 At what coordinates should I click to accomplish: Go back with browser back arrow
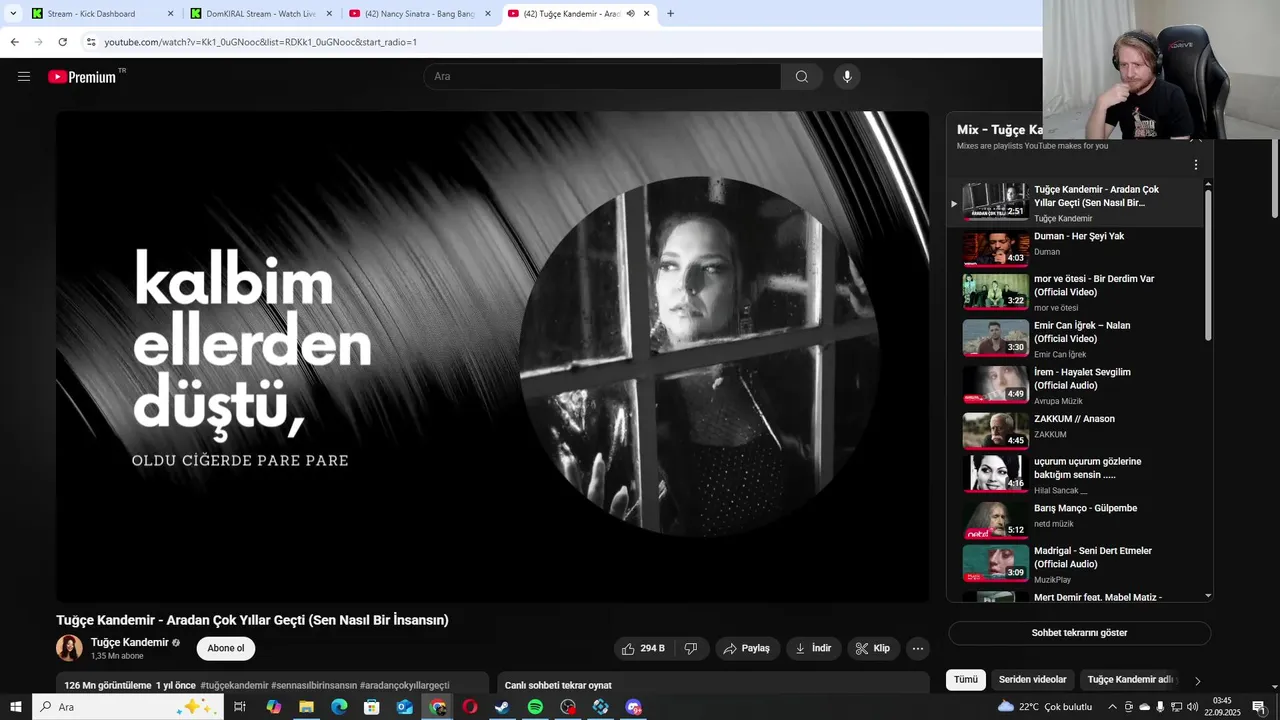(x=14, y=42)
